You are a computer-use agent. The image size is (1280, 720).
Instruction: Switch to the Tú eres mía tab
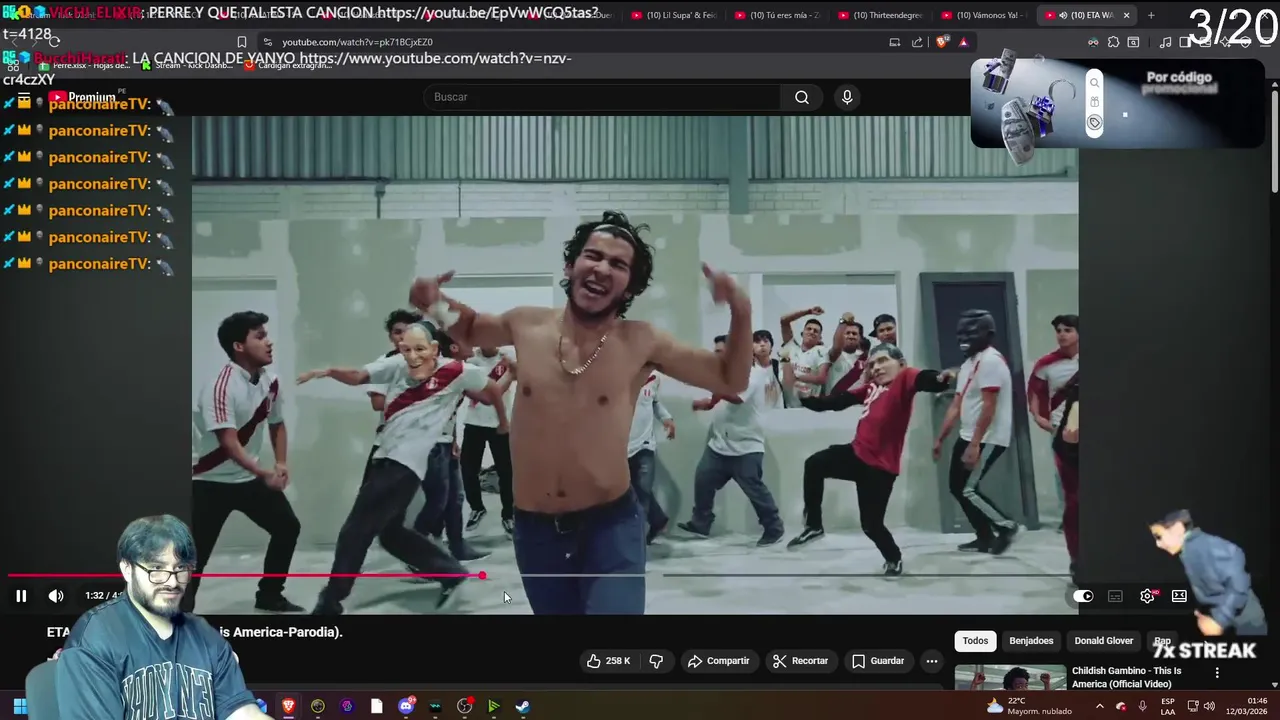pyautogui.click(x=777, y=15)
